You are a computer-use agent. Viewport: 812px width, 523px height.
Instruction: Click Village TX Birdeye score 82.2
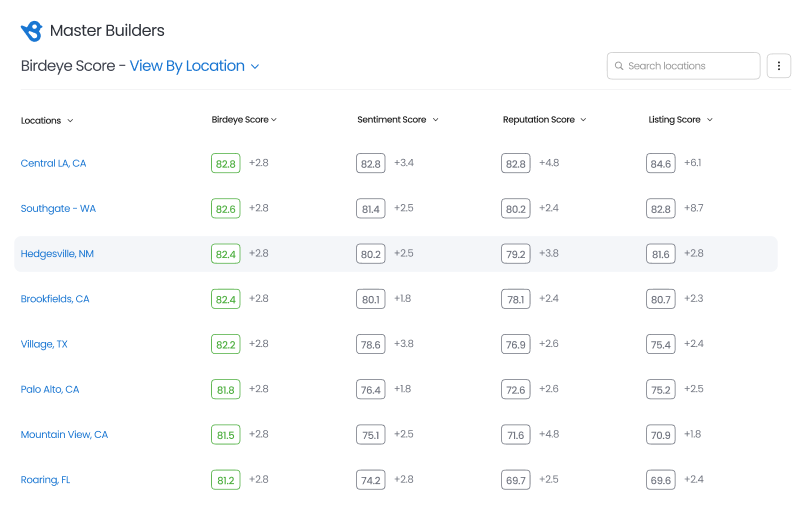coord(226,344)
